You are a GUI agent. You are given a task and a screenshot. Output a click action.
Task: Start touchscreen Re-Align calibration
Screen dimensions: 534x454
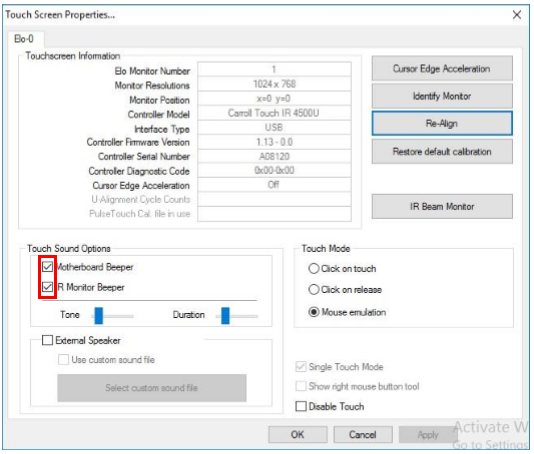point(442,123)
